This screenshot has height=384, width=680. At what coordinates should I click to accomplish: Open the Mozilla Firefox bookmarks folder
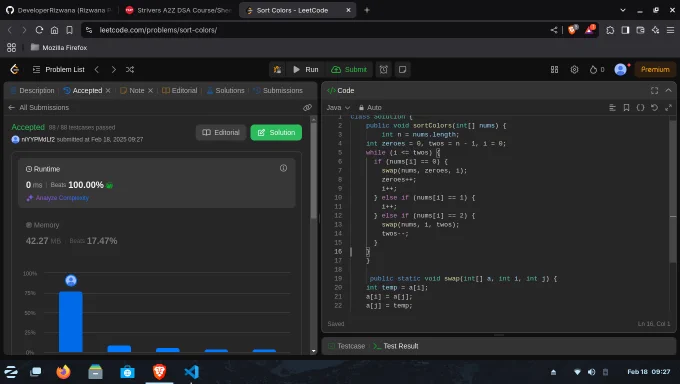pyautogui.click(x=59, y=47)
